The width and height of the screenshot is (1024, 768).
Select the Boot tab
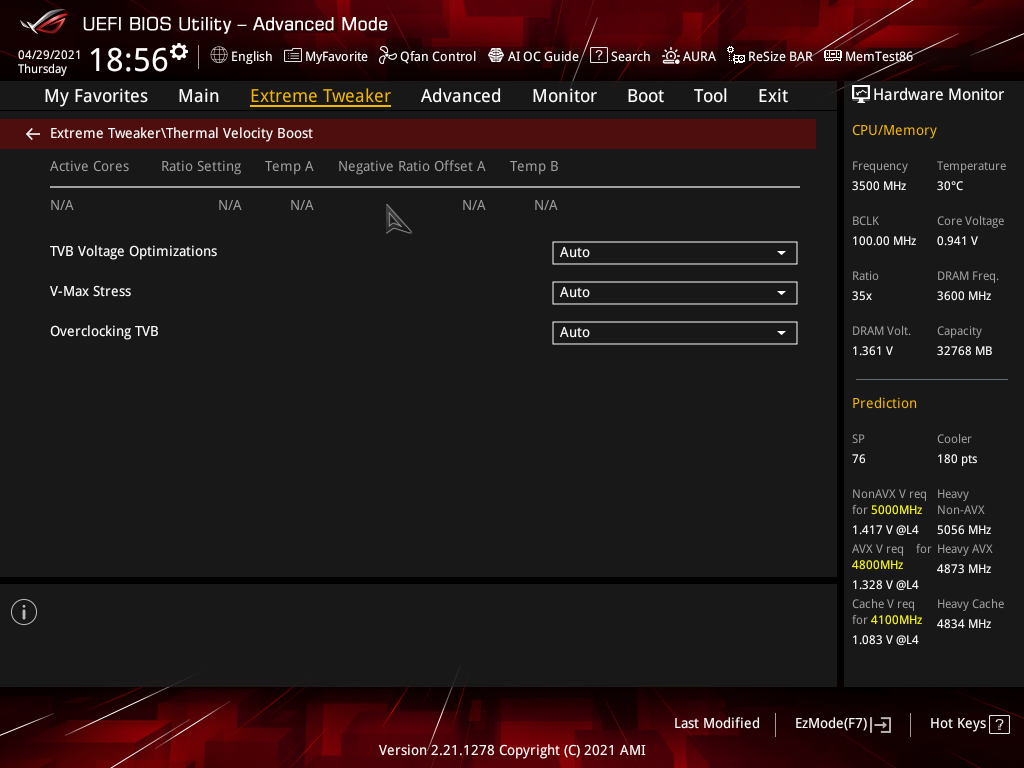point(645,96)
